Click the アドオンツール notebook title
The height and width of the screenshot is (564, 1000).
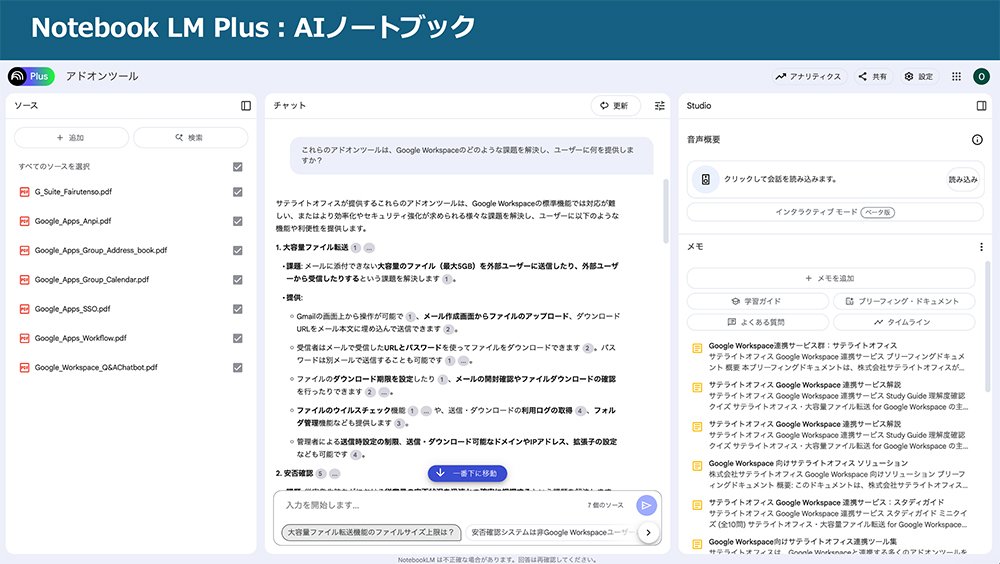(102, 77)
